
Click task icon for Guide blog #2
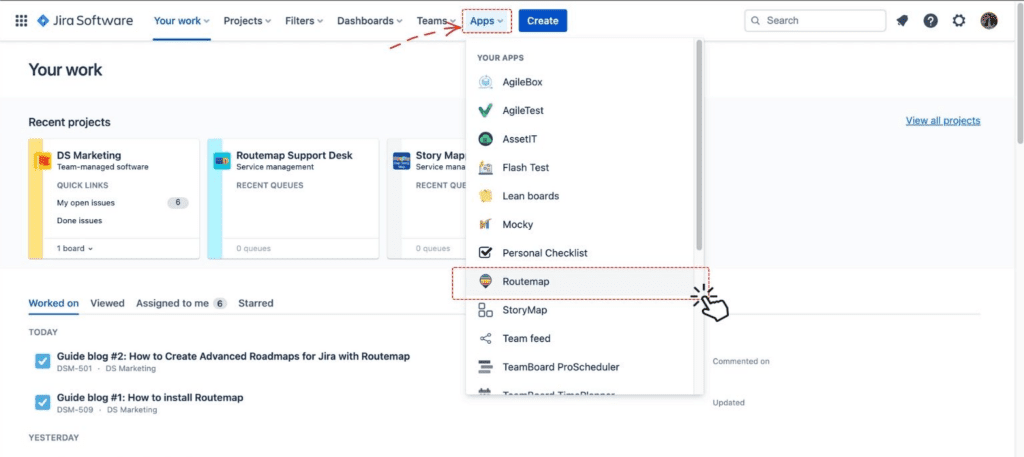[42, 361]
